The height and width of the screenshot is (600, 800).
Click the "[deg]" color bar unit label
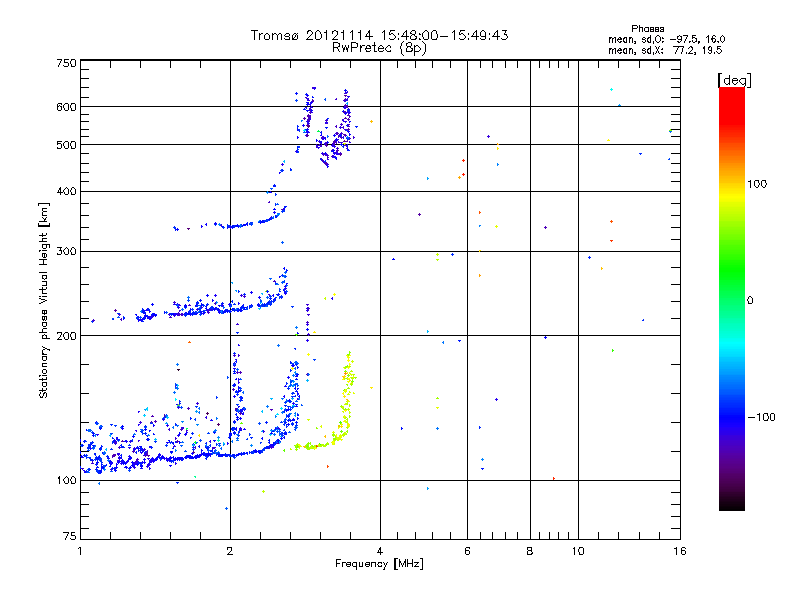point(734,81)
